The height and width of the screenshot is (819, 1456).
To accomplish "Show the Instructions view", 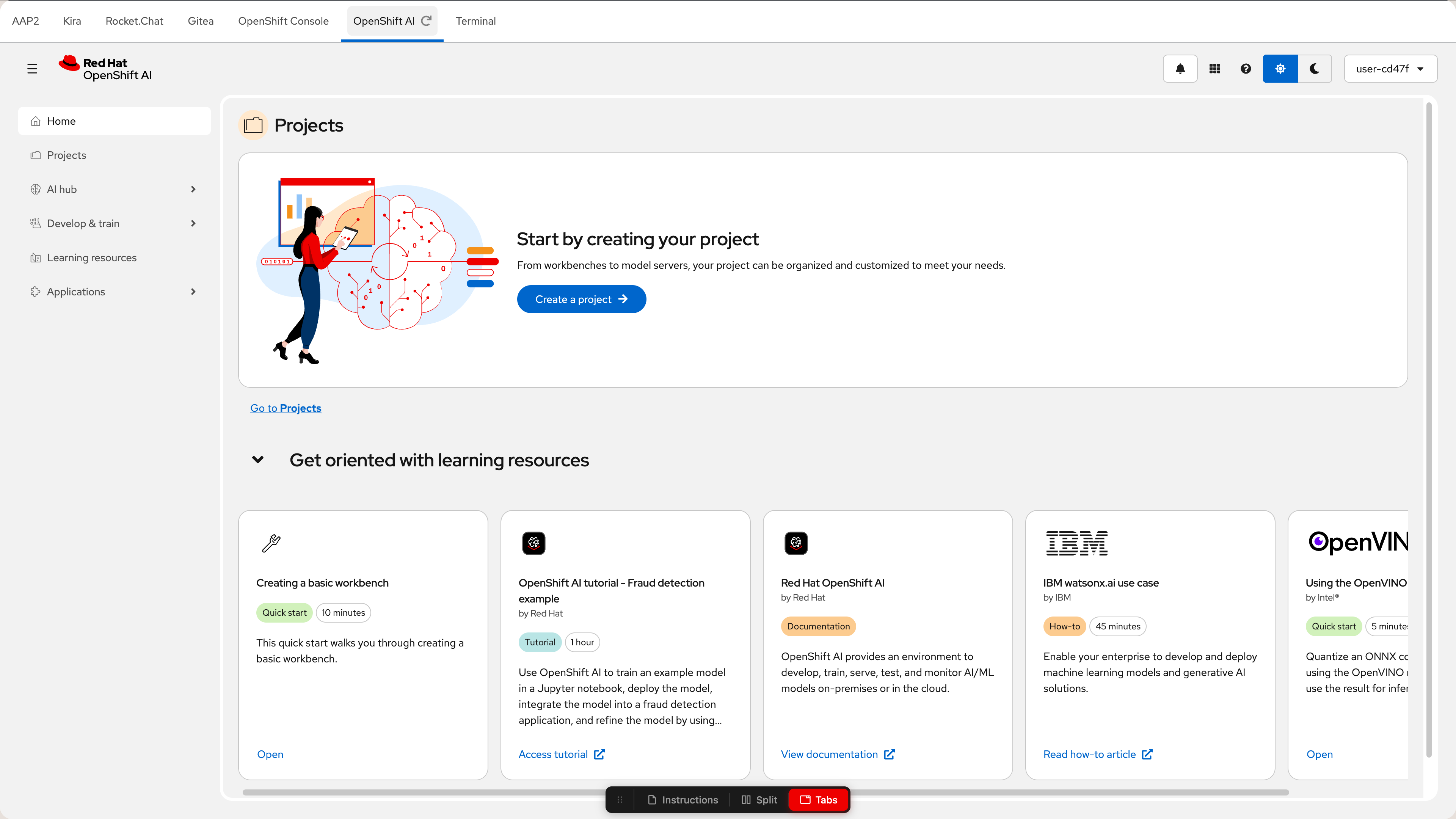I will [683, 800].
